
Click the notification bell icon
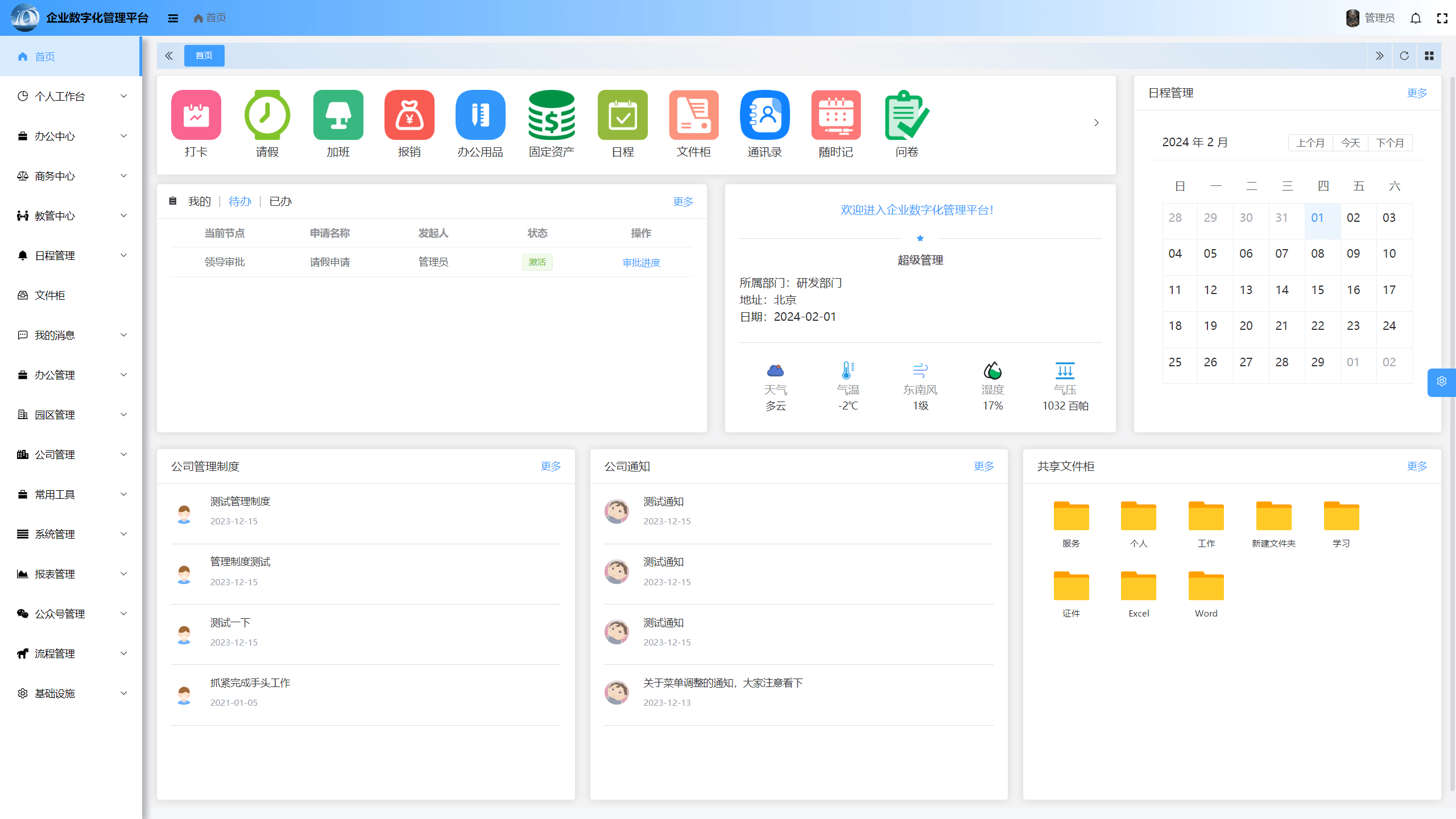click(1416, 18)
